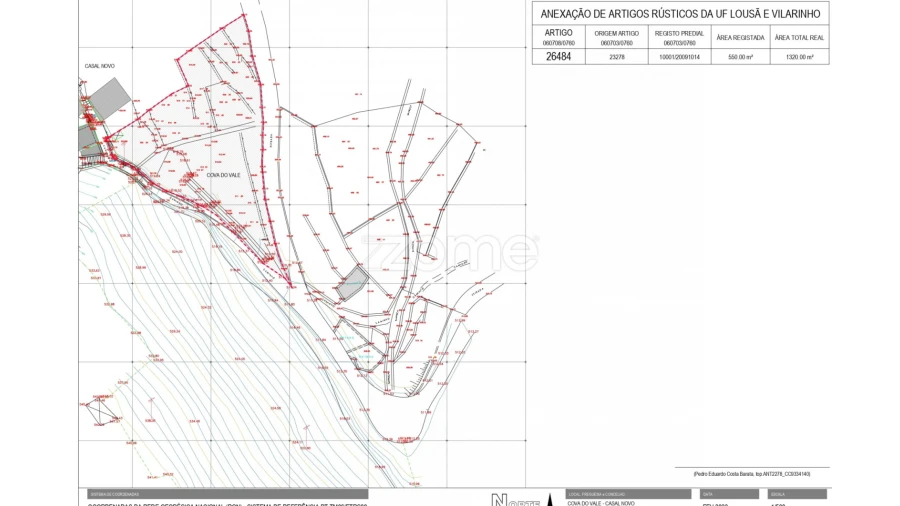The image size is (900, 506).
Task: Click the Origem Artigo header cell
Action: click(616, 37)
